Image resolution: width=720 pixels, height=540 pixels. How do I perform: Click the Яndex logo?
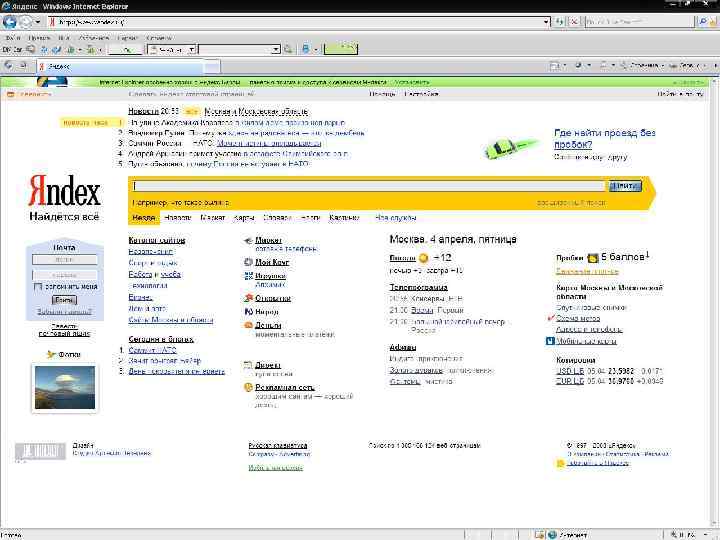(64, 191)
